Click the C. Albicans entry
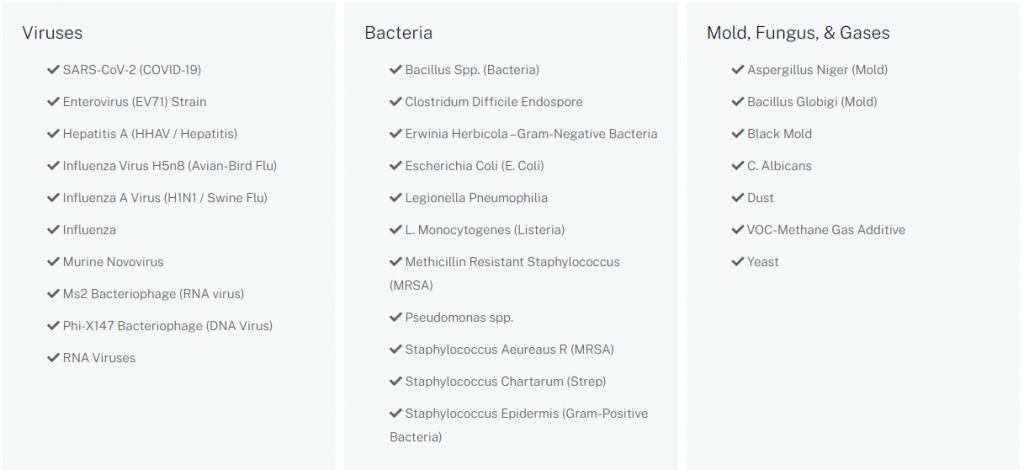 [x=779, y=166]
